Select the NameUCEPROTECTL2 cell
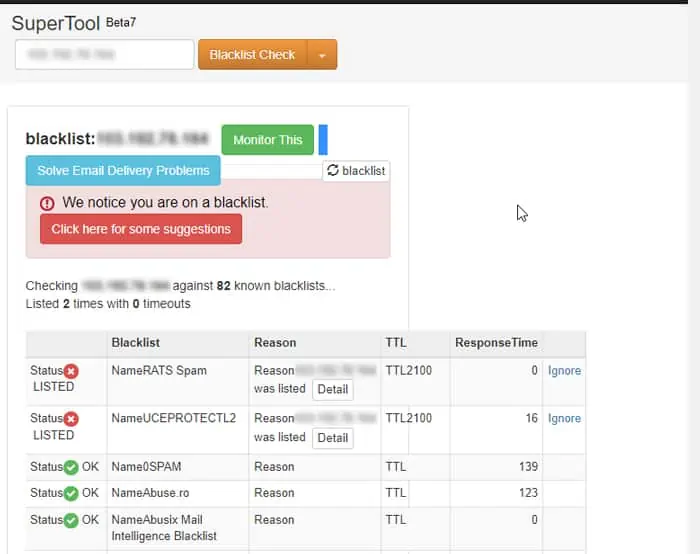 [x=178, y=430]
